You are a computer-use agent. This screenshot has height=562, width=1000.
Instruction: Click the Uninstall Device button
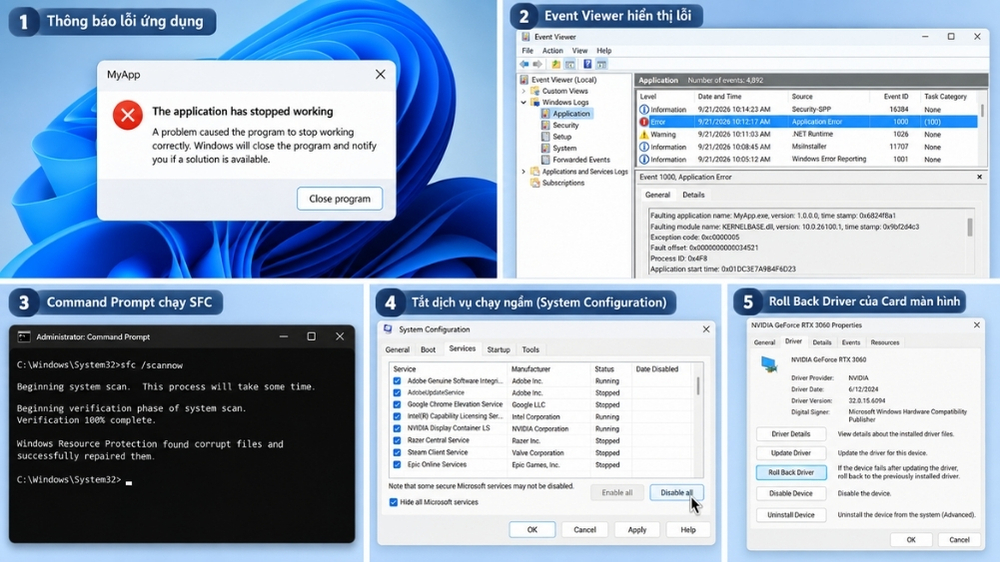point(791,515)
